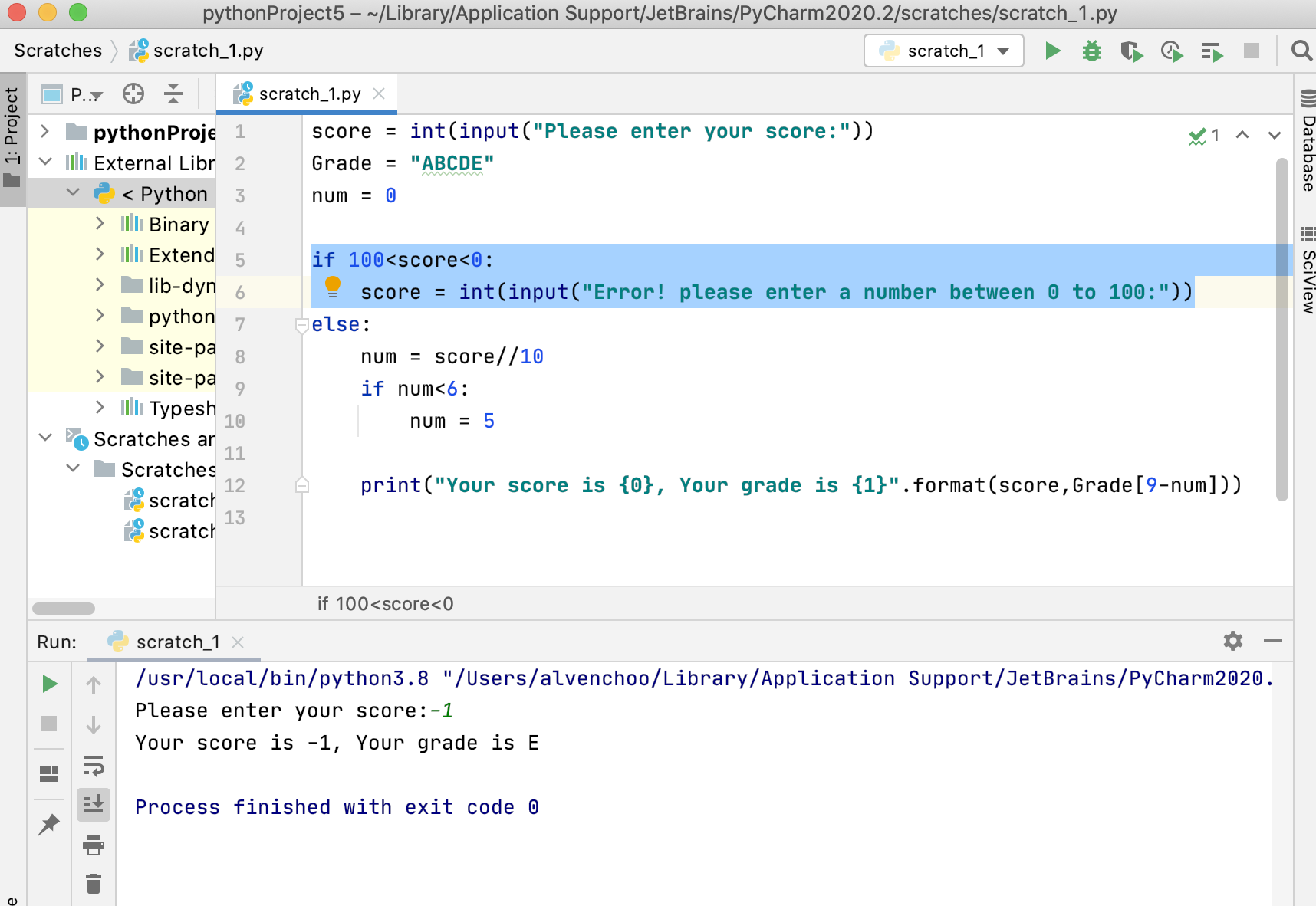
Task: Expand the lib-dynload folder
Action: click(x=100, y=285)
